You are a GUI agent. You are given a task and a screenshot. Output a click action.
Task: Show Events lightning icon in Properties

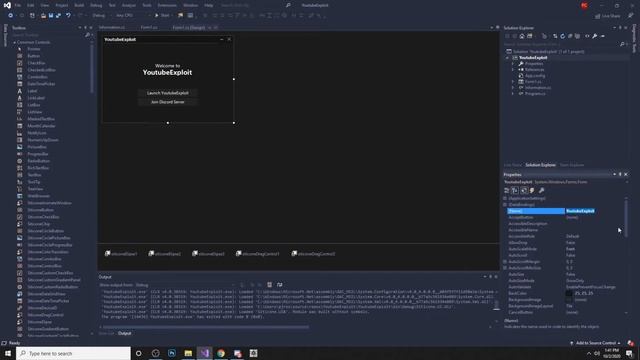pyautogui.click(x=532, y=191)
